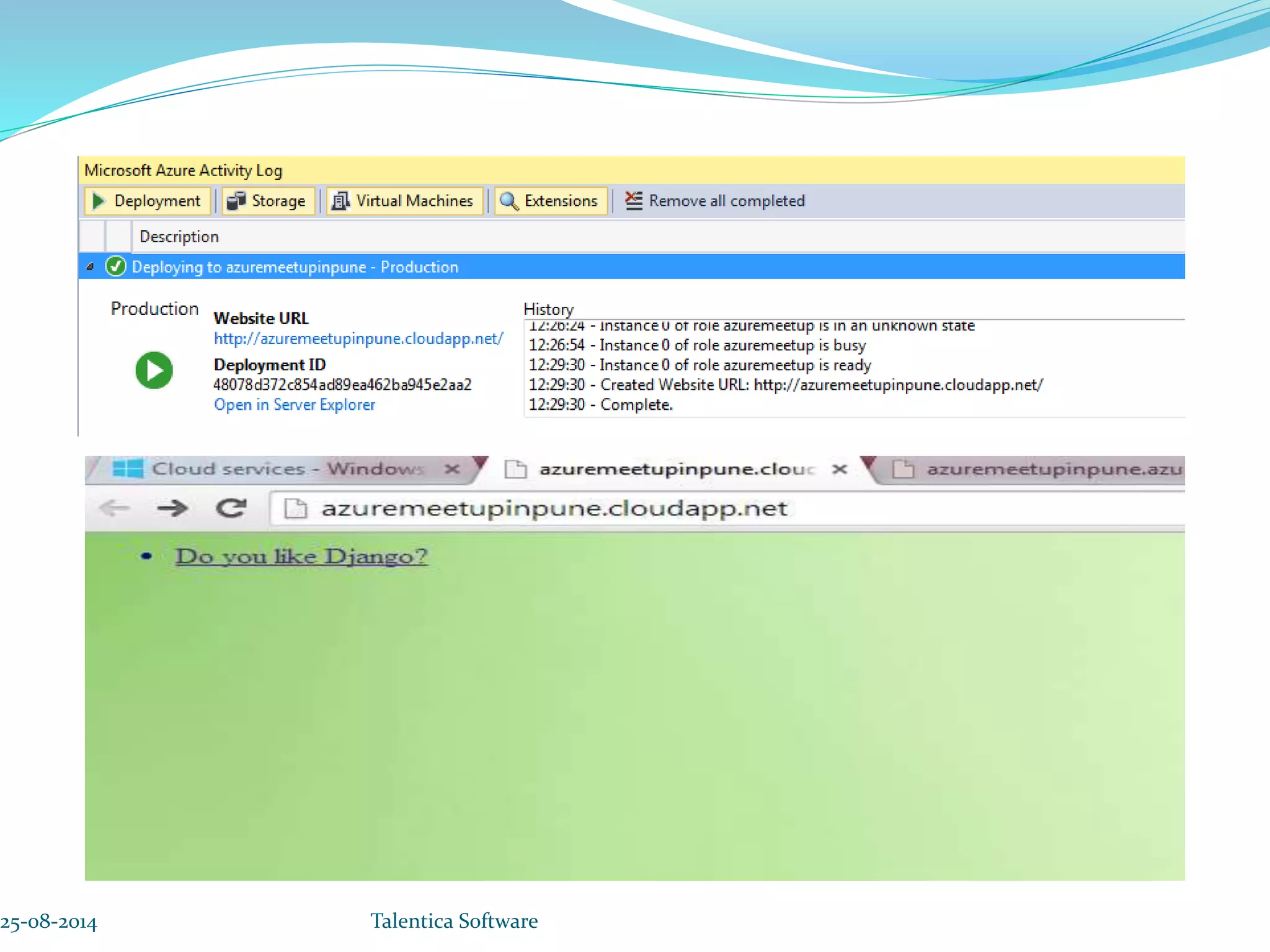
Task: Switch to Cloud services - Windows browser tab
Action: (286, 469)
